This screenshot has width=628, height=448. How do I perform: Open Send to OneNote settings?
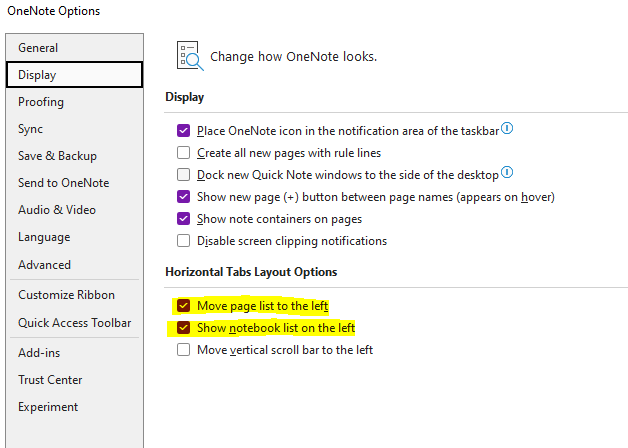74,183
